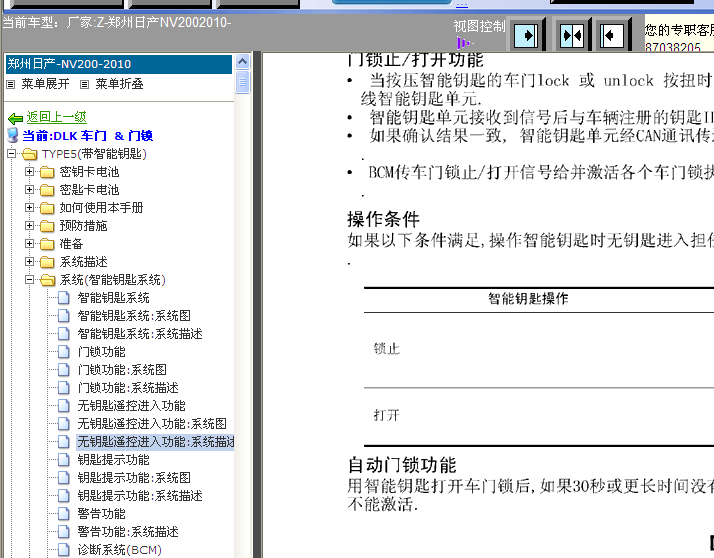
Task: Collapse the TYPE5(带智能钥匙) tree node
Action: click(x=11, y=154)
